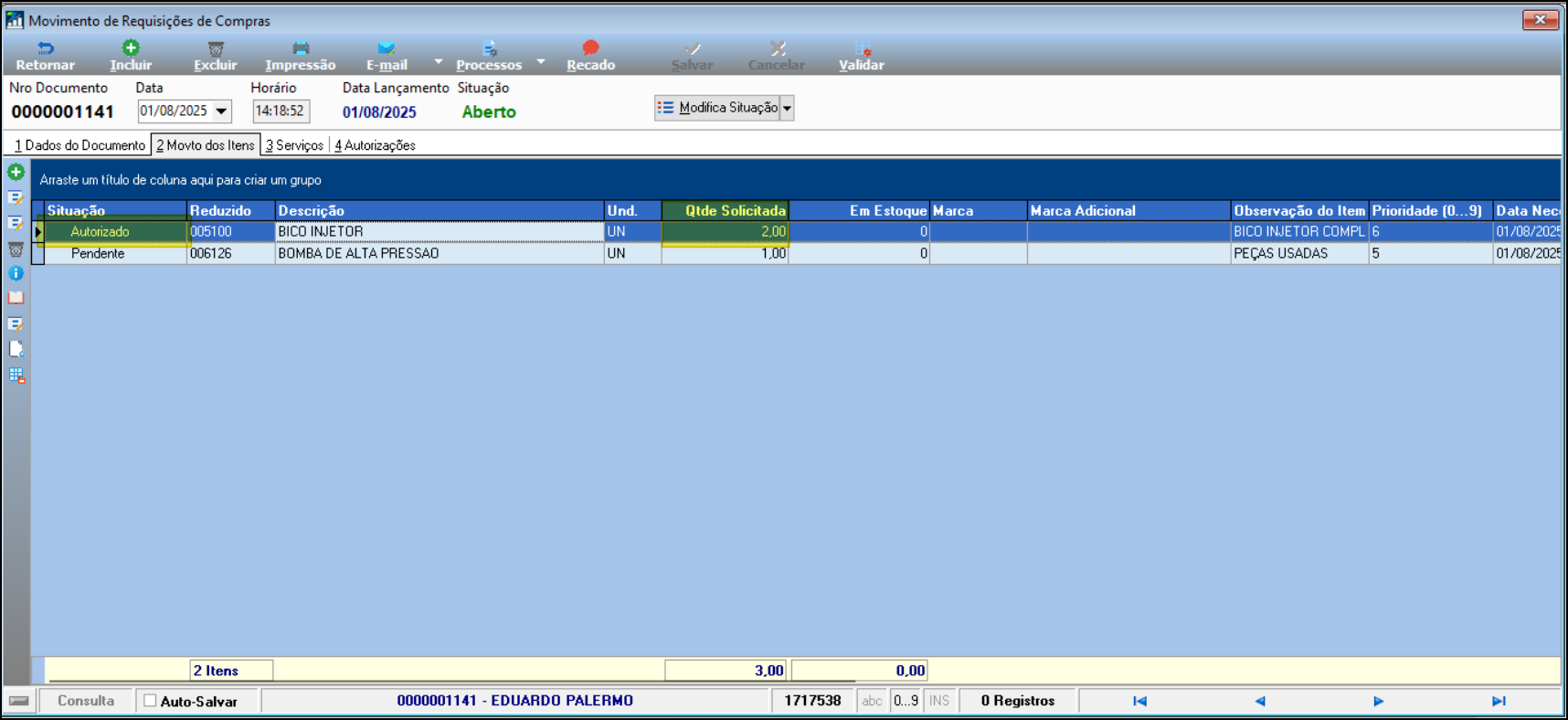Open the Data date picker dropdown arrow
Image resolution: width=1568 pixels, height=720 pixels.
click(x=221, y=111)
